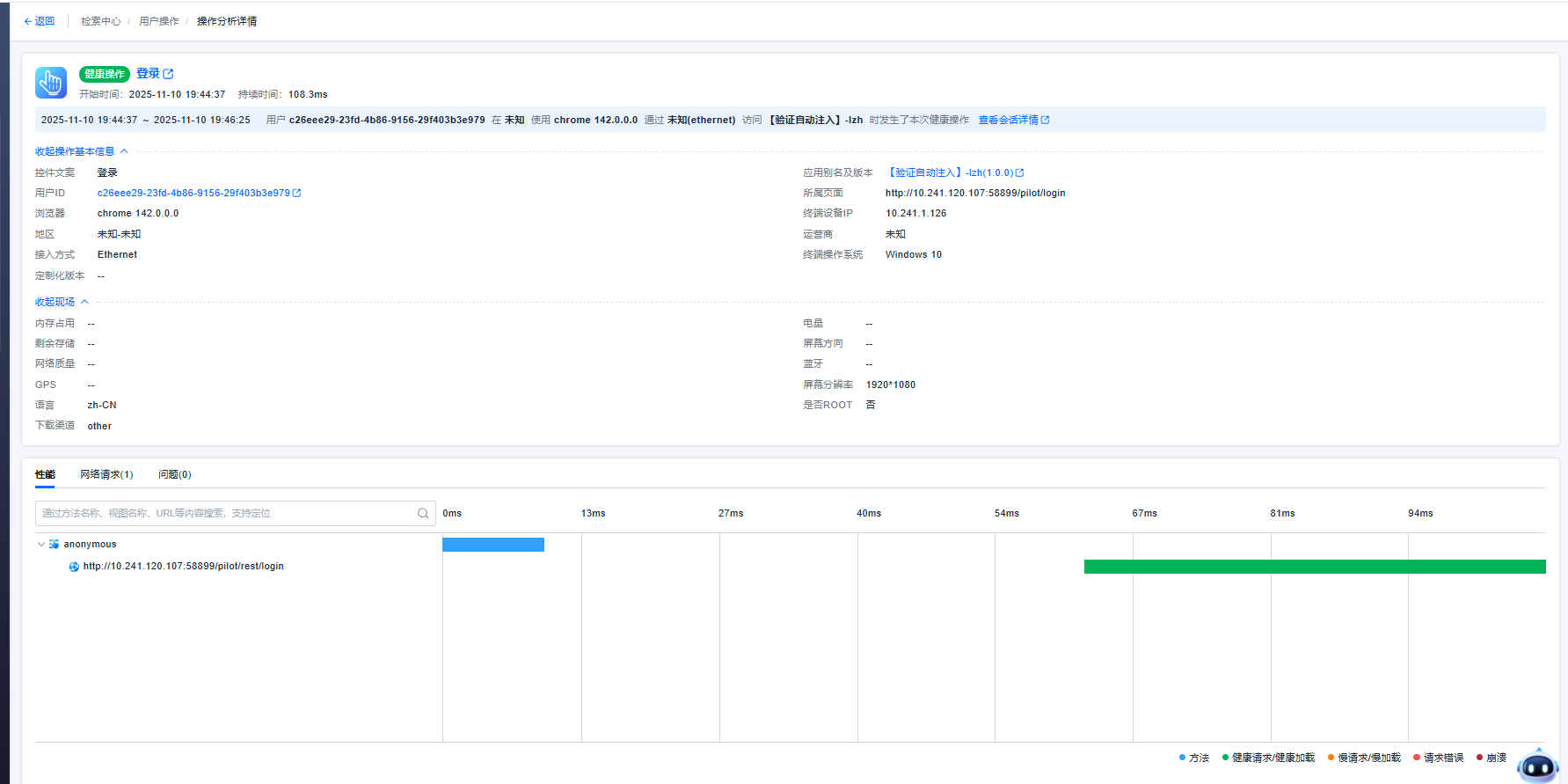Image resolution: width=1568 pixels, height=784 pixels.
Task: Collapse the 收起现场 section
Action: click(x=62, y=302)
